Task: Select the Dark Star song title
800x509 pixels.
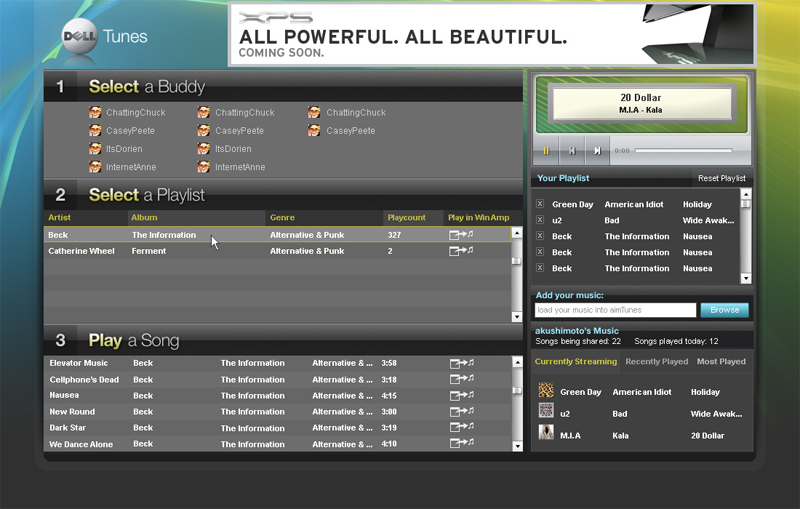Action: tap(67, 428)
